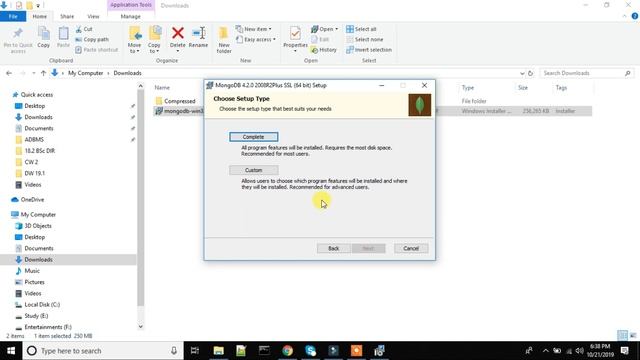Image resolution: width=640 pixels, height=360 pixels.
Task: Sort the file list by Type column header
Action: [468, 87]
